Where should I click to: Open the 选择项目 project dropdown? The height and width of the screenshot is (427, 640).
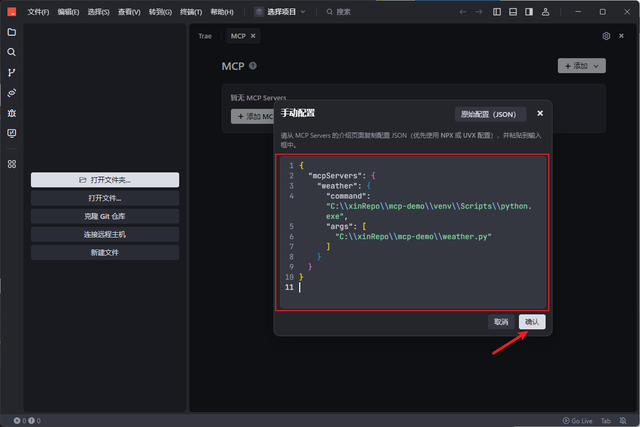[280, 12]
